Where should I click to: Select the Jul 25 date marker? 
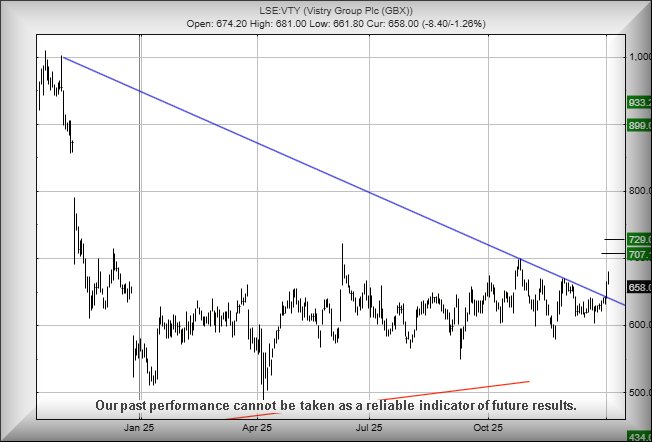coord(370,427)
